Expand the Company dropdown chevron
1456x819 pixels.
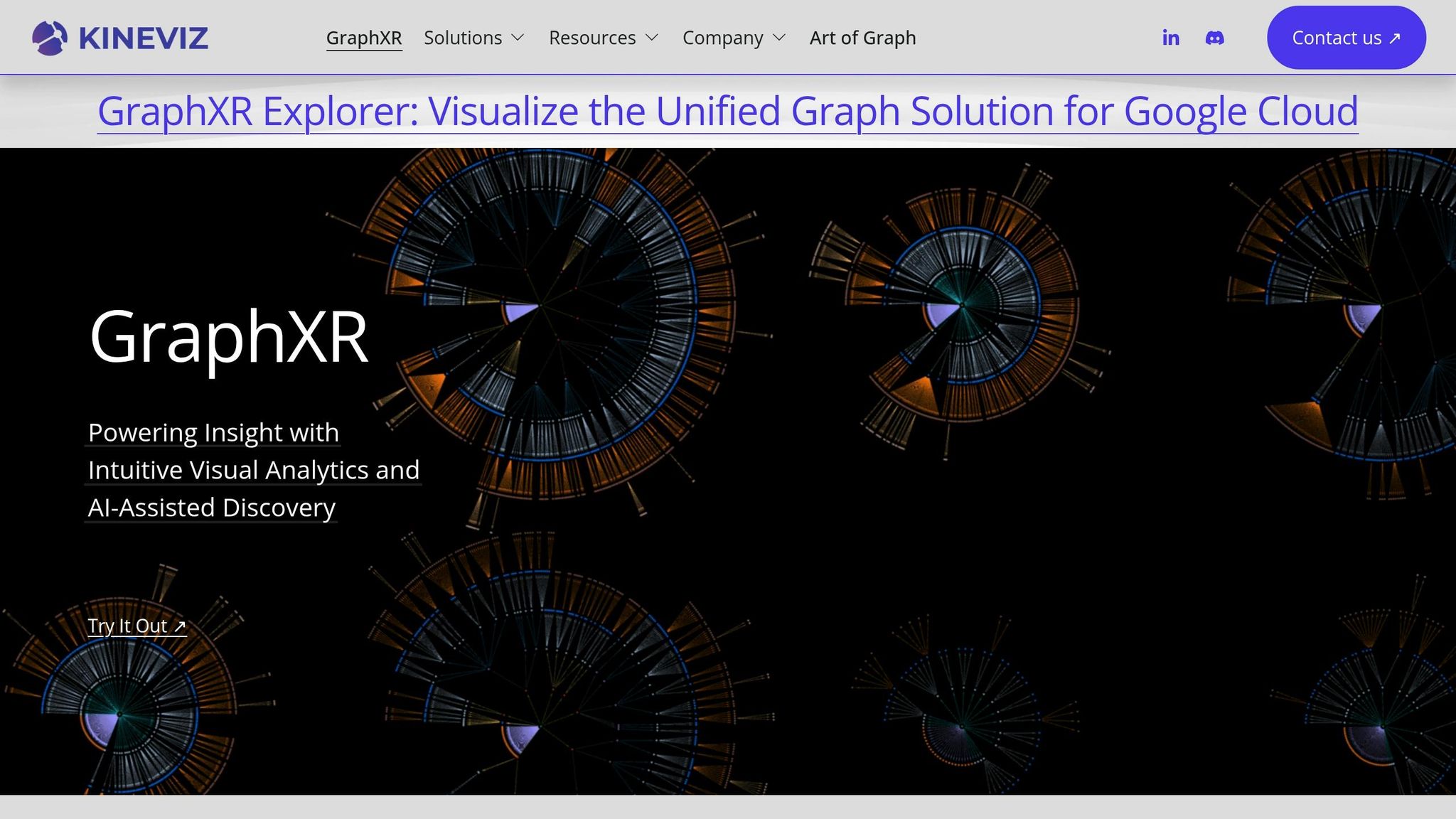pyautogui.click(x=779, y=38)
